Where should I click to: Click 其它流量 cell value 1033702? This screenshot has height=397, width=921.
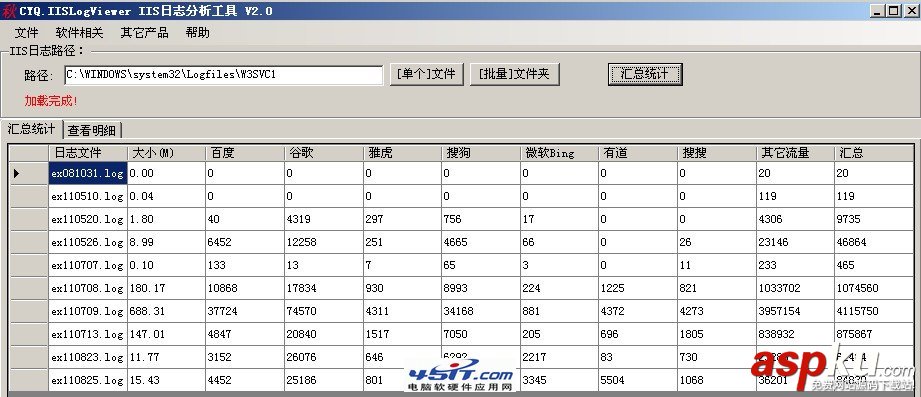[x=796, y=288]
